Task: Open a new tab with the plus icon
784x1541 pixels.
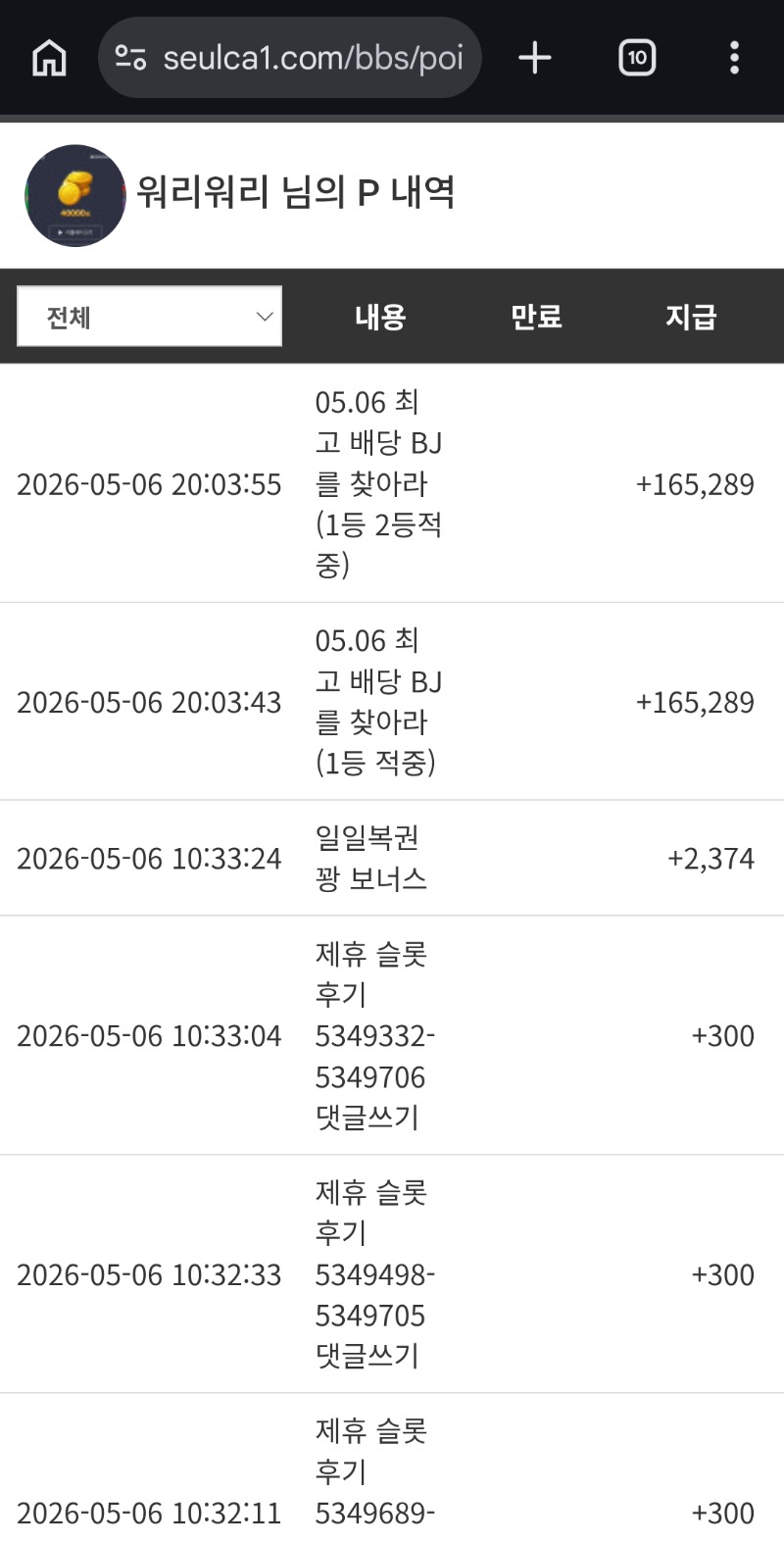Action: coord(535,58)
